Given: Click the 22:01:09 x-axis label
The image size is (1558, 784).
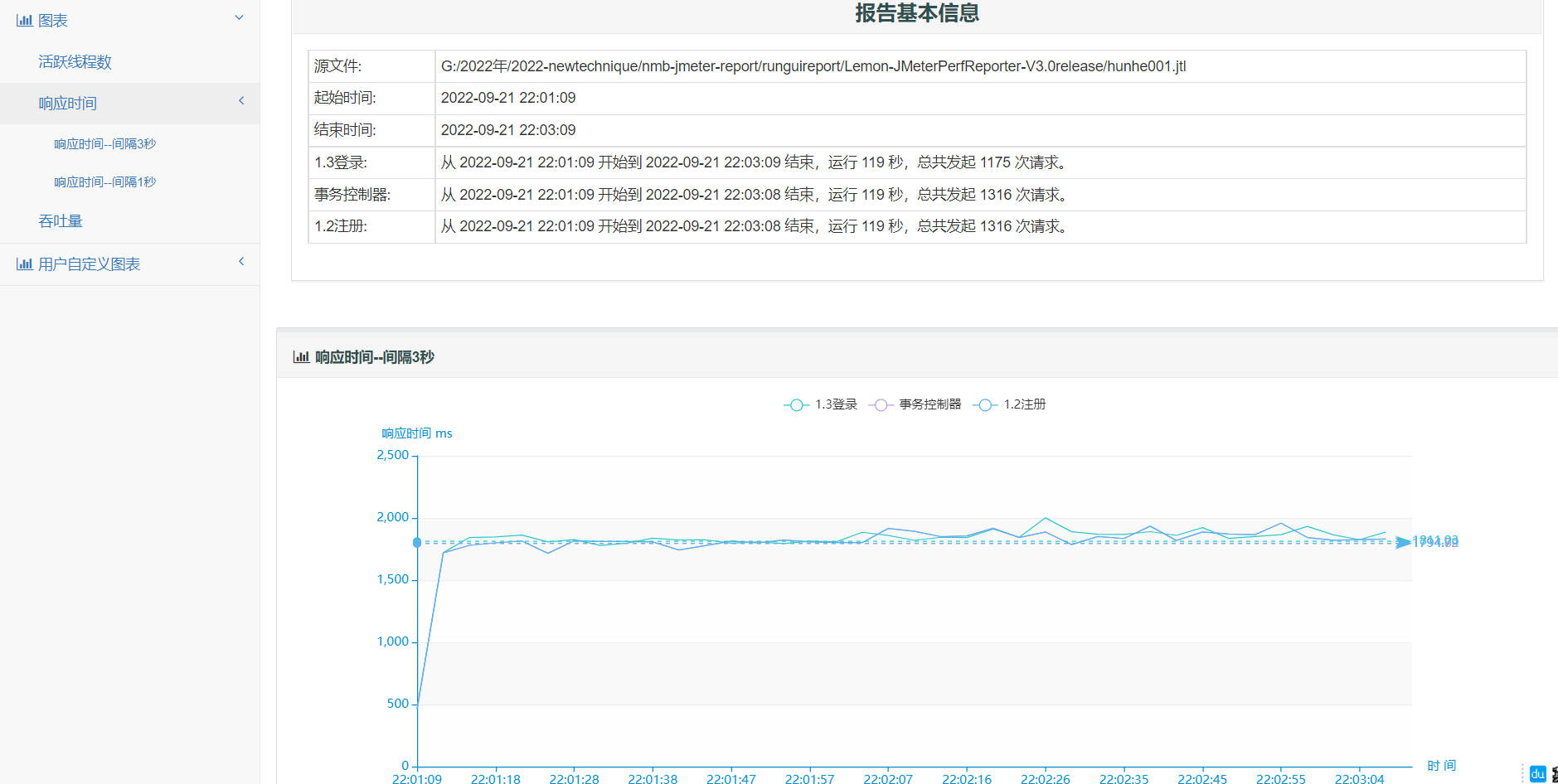Looking at the screenshot, I should pyautogui.click(x=417, y=778).
